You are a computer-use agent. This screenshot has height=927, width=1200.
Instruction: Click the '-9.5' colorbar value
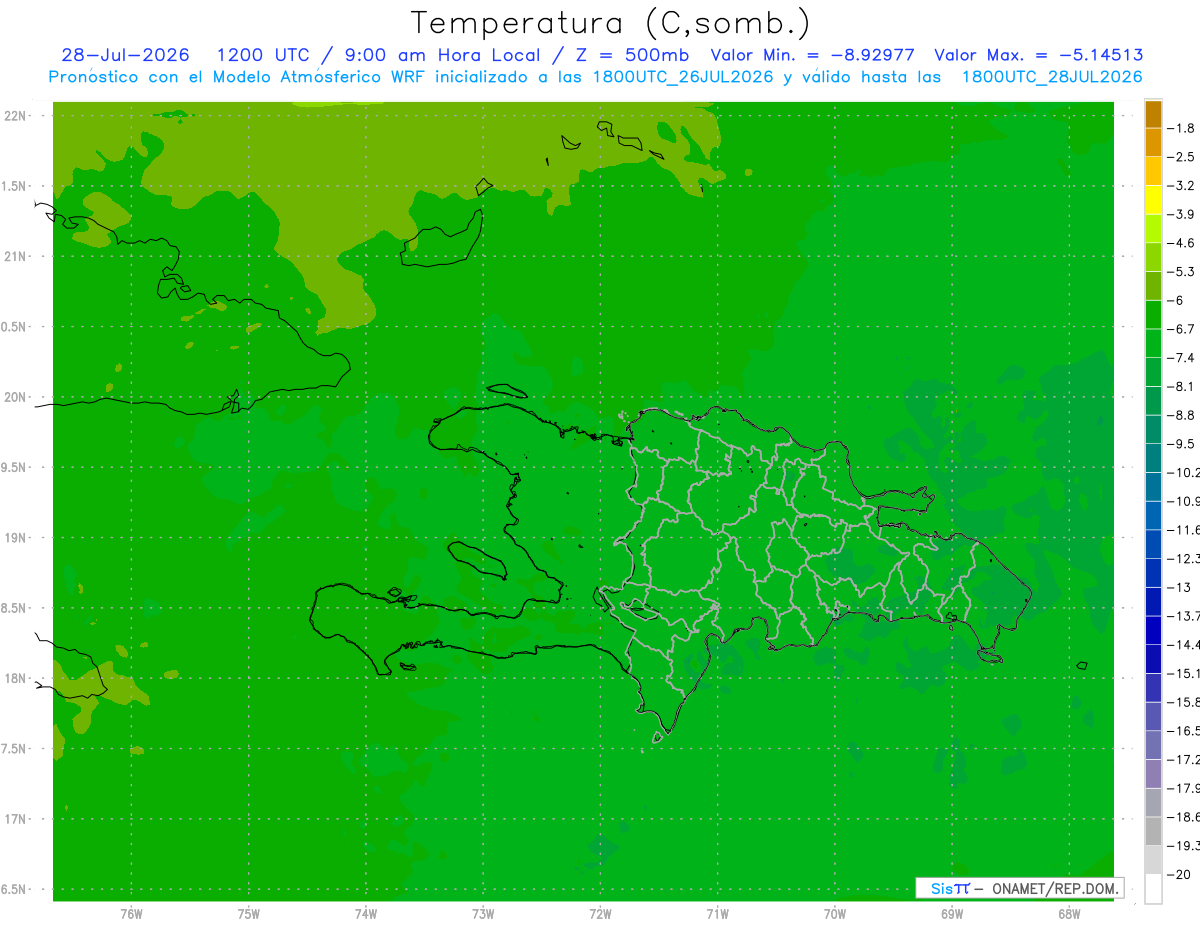pos(1183,444)
